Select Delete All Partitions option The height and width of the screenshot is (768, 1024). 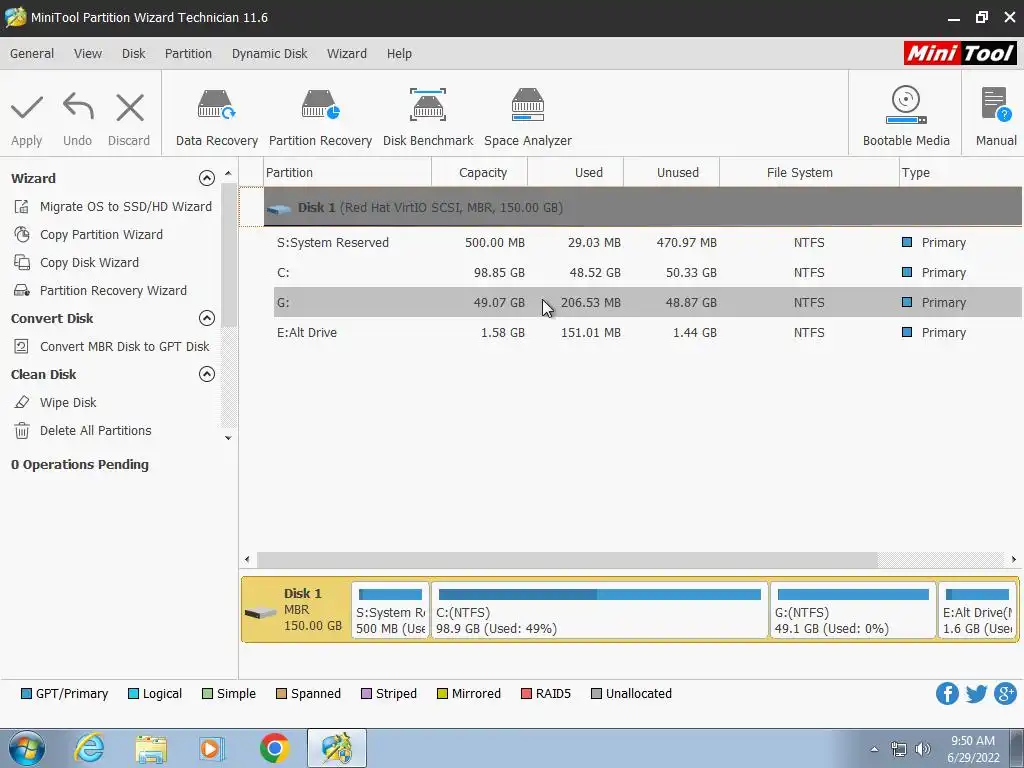(95, 430)
